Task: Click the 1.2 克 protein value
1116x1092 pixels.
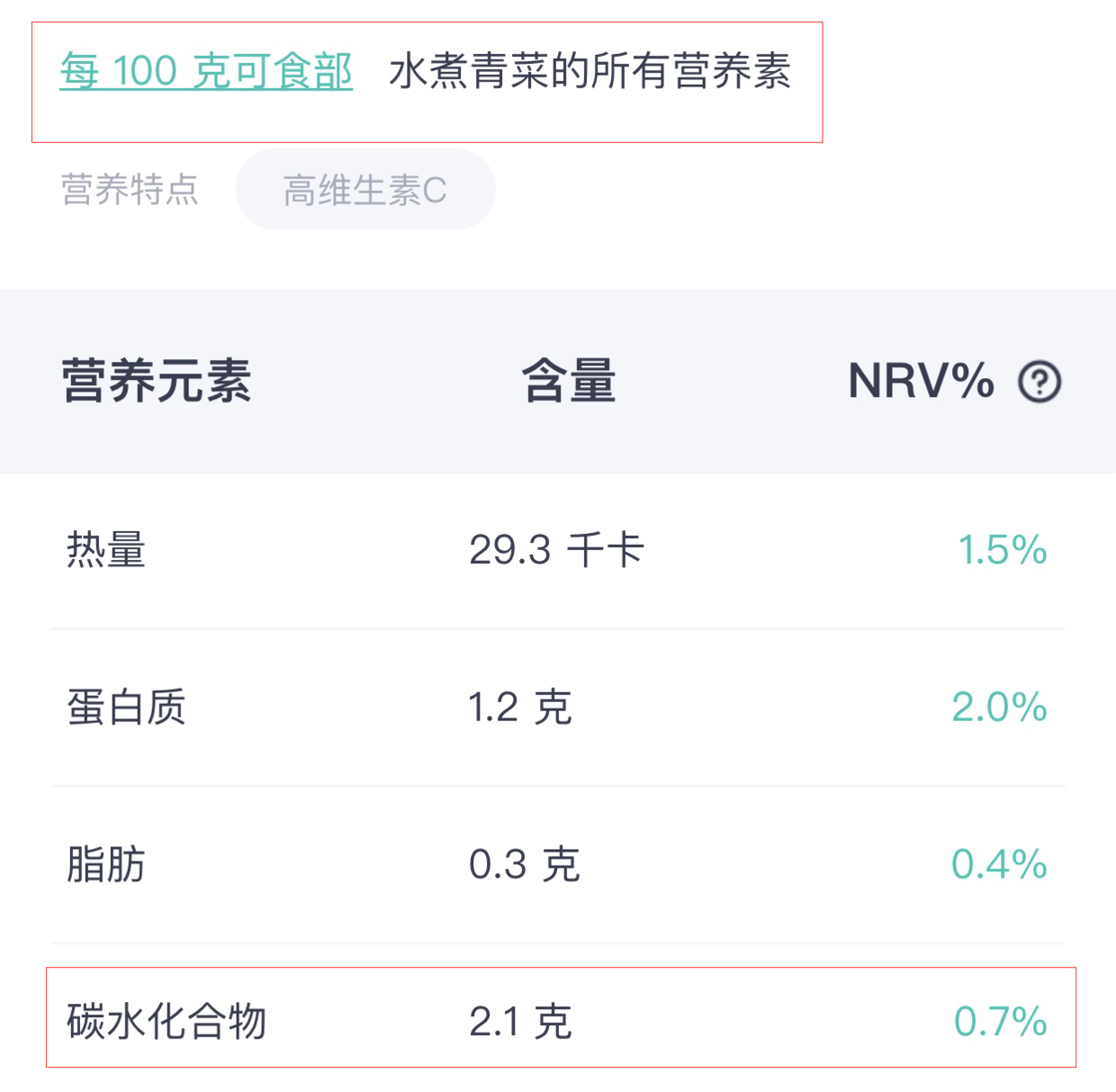Action: coord(520,707)
